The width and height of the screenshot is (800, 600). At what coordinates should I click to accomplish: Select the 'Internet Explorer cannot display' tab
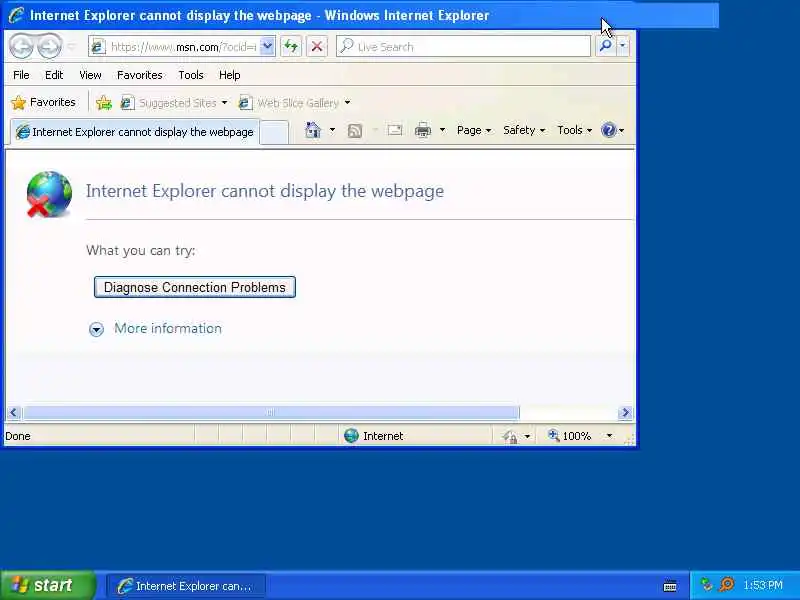point(135,132)
